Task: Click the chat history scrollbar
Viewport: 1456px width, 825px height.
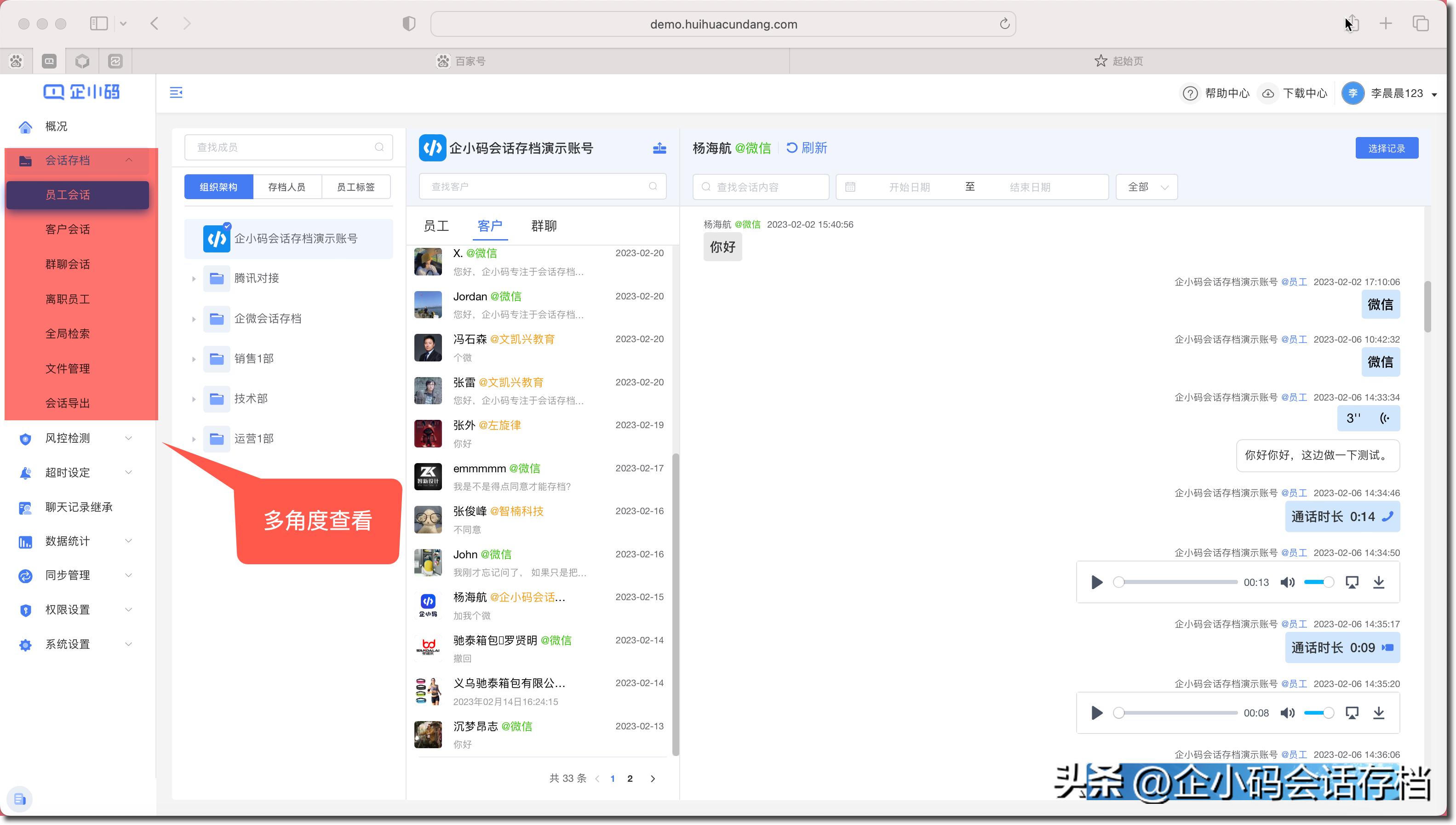Action: coord(1427,307)
